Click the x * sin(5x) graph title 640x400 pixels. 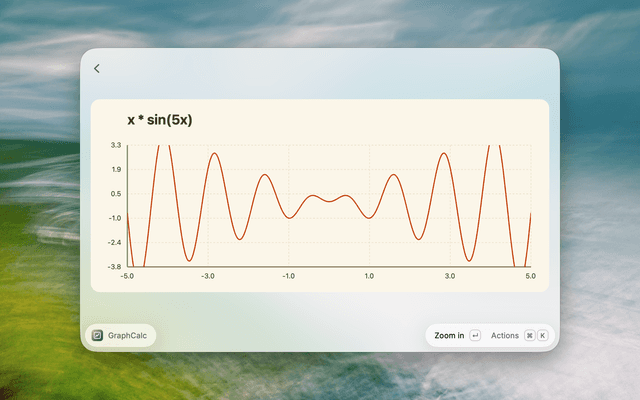click(x=160, y=120)
